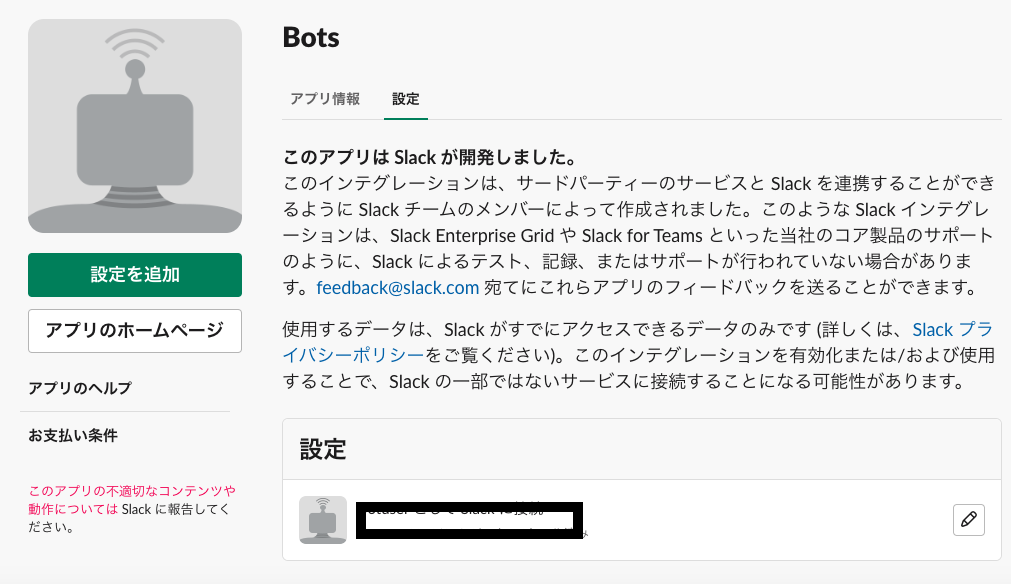
Task: Select the small bot avatar in the 設定 row
Action: (323, 519)
